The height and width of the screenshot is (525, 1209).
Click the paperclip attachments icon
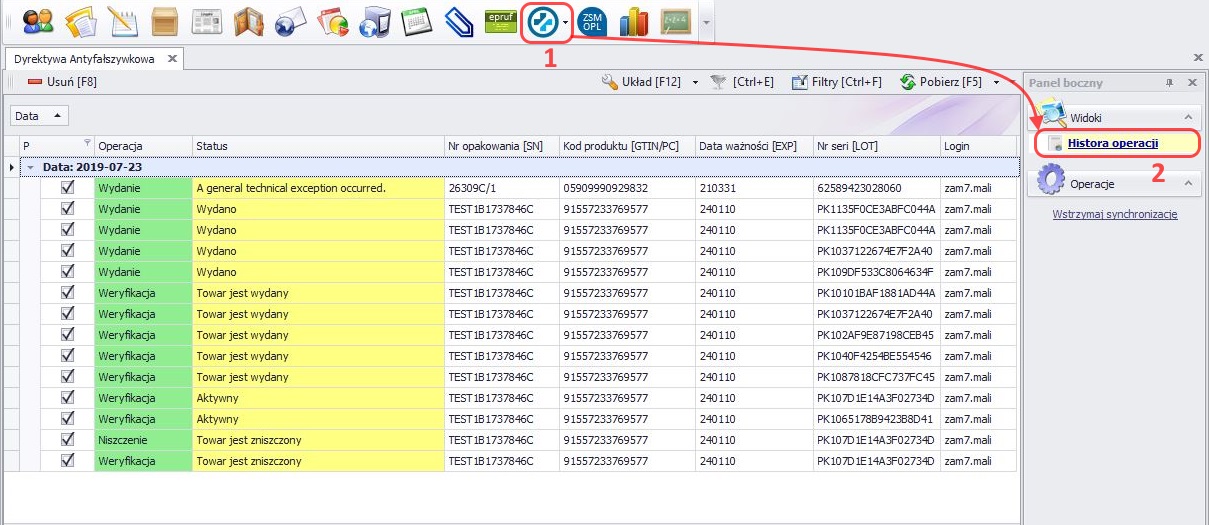click(x=457, y=21)
